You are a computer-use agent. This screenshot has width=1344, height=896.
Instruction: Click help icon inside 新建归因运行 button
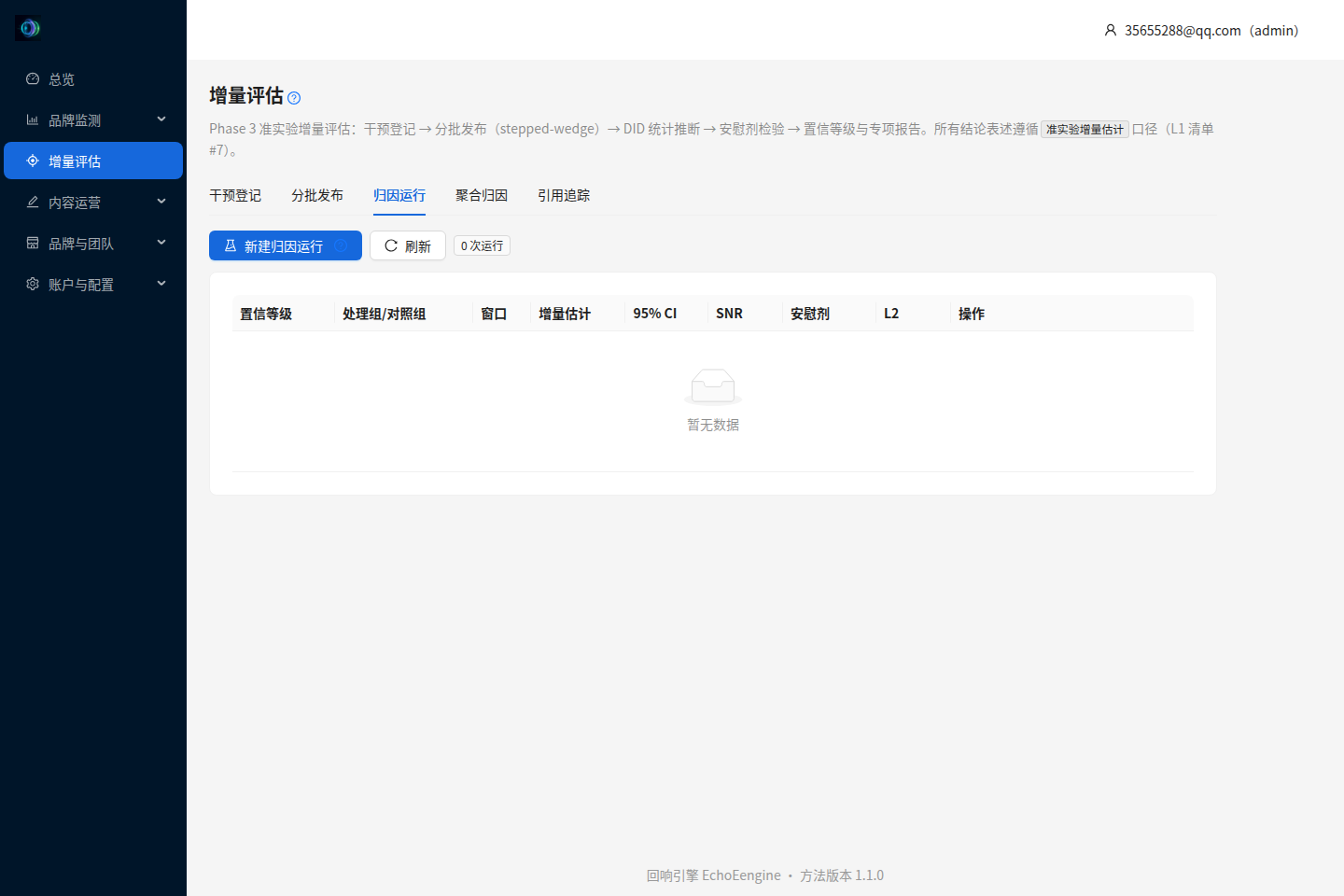(341, 245)
